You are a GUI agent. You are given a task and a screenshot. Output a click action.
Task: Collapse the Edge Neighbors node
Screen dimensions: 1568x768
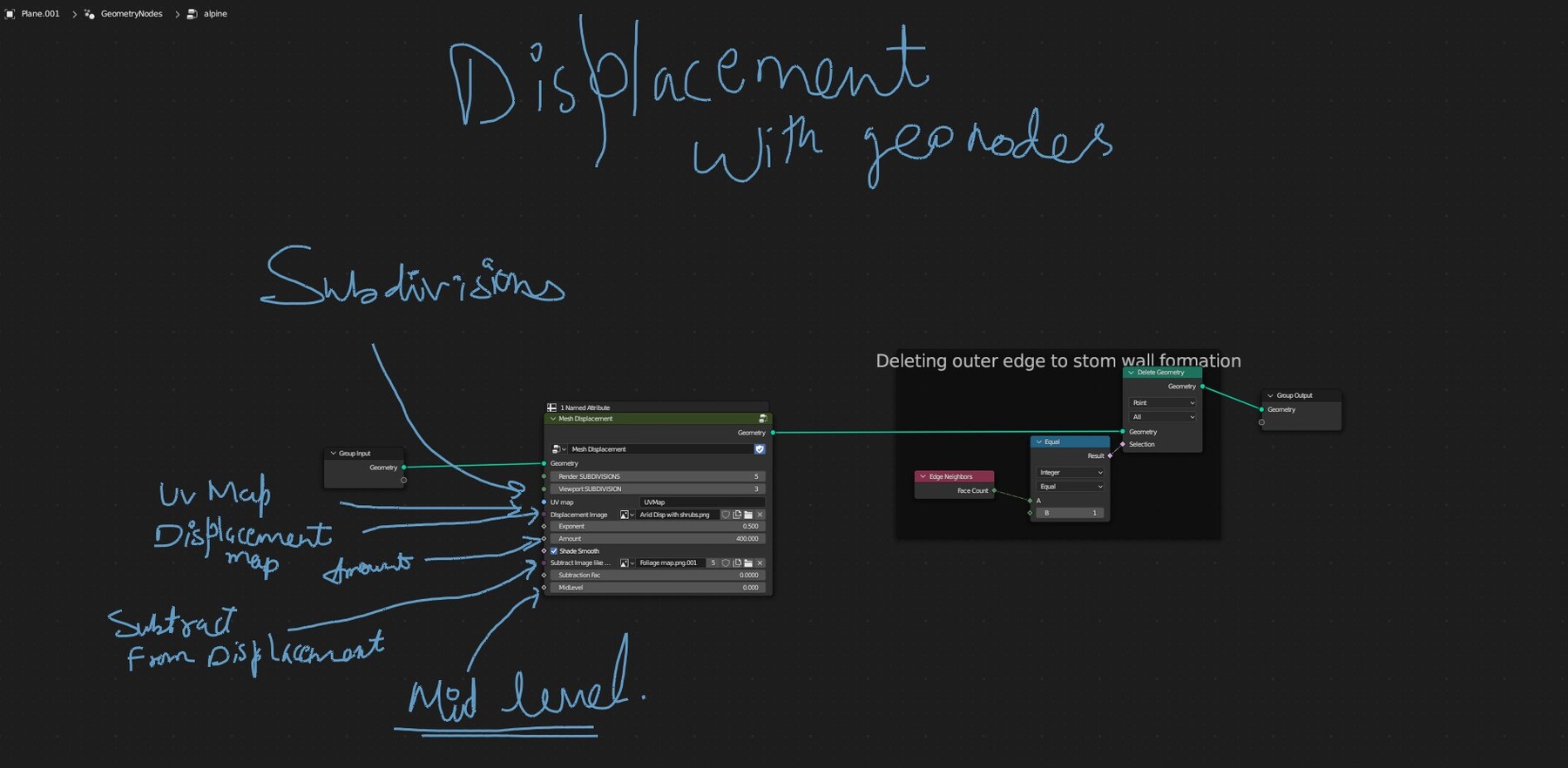[923, 476]
